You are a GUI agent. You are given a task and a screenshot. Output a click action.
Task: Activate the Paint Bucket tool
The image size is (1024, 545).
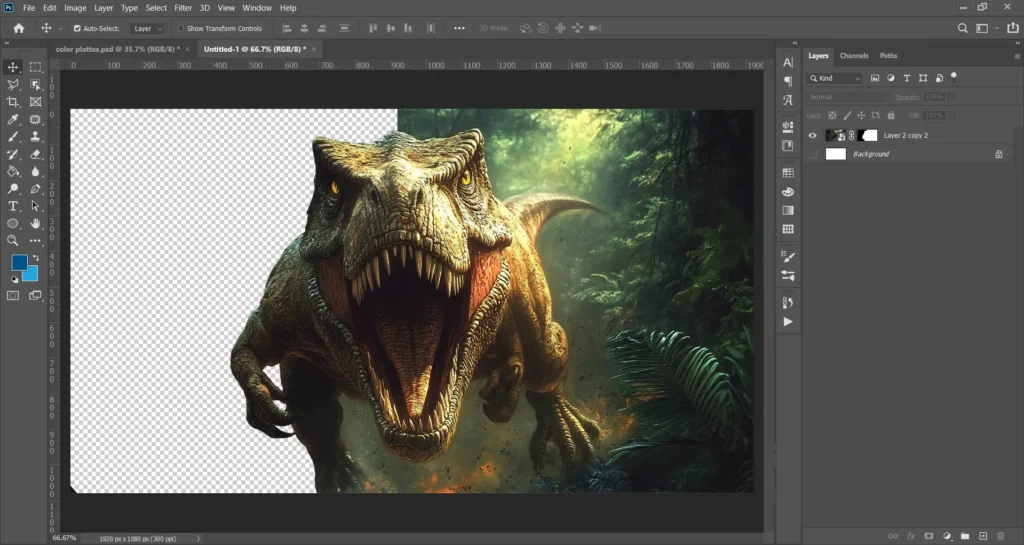tap(12, 172)
